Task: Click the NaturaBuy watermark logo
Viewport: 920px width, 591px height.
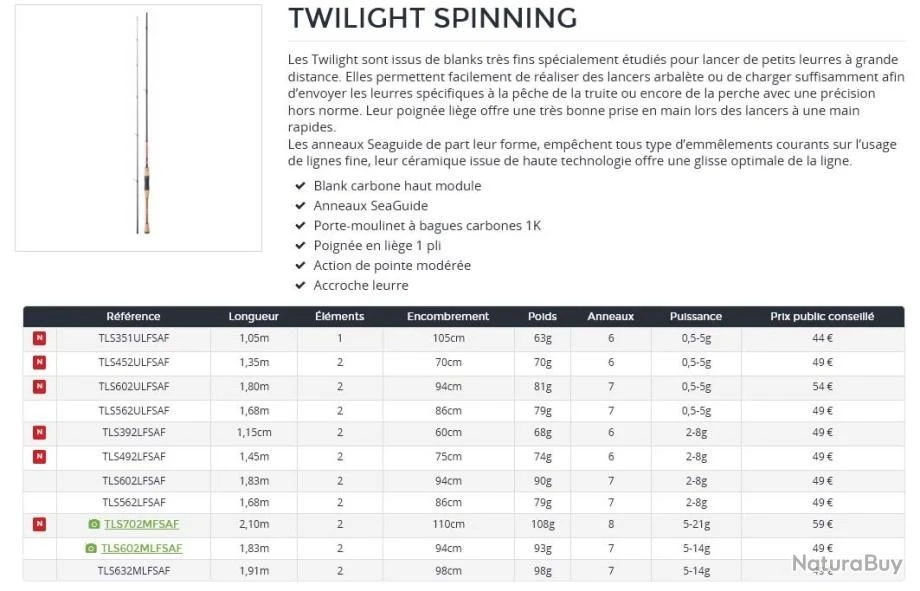Action: [x=847, y=564]
